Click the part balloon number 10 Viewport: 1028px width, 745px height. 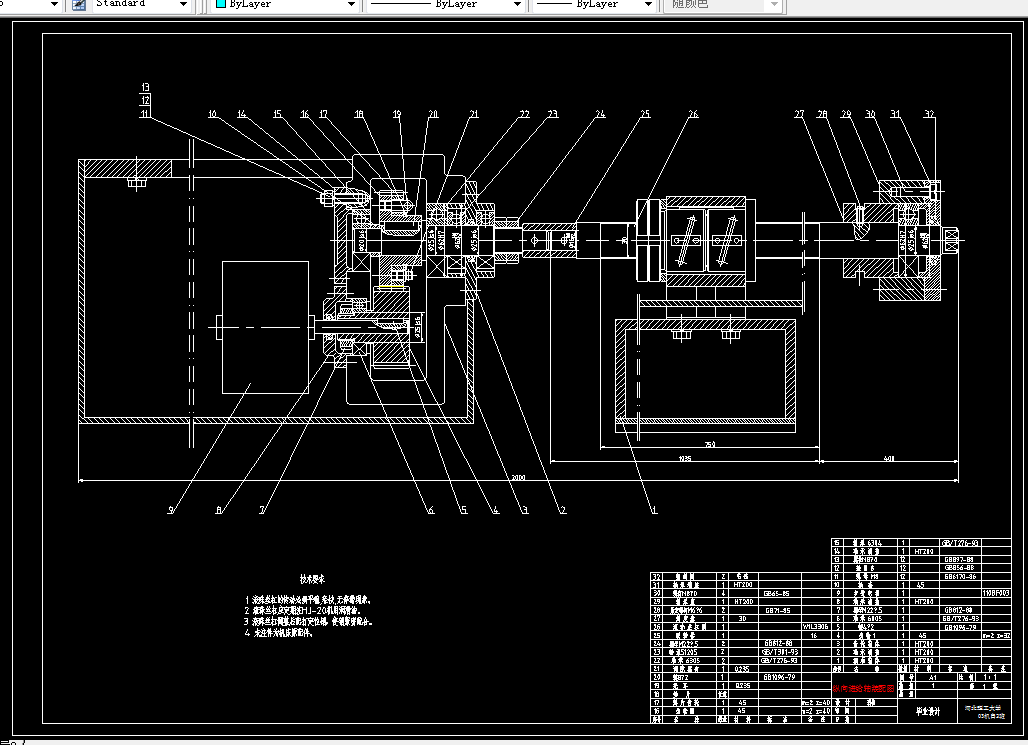212,113
